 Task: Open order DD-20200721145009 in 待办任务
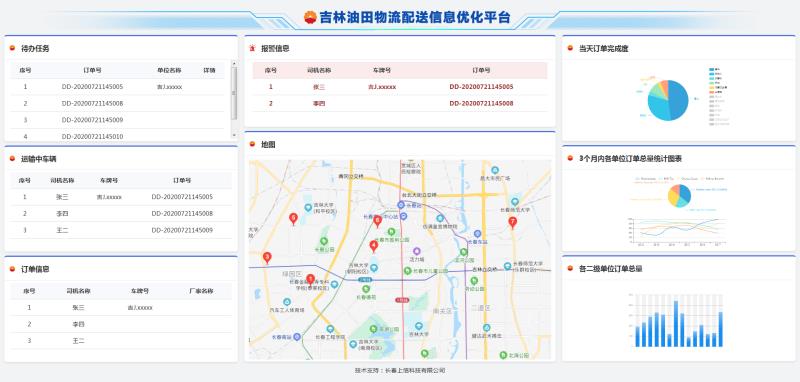click(92, 120)
